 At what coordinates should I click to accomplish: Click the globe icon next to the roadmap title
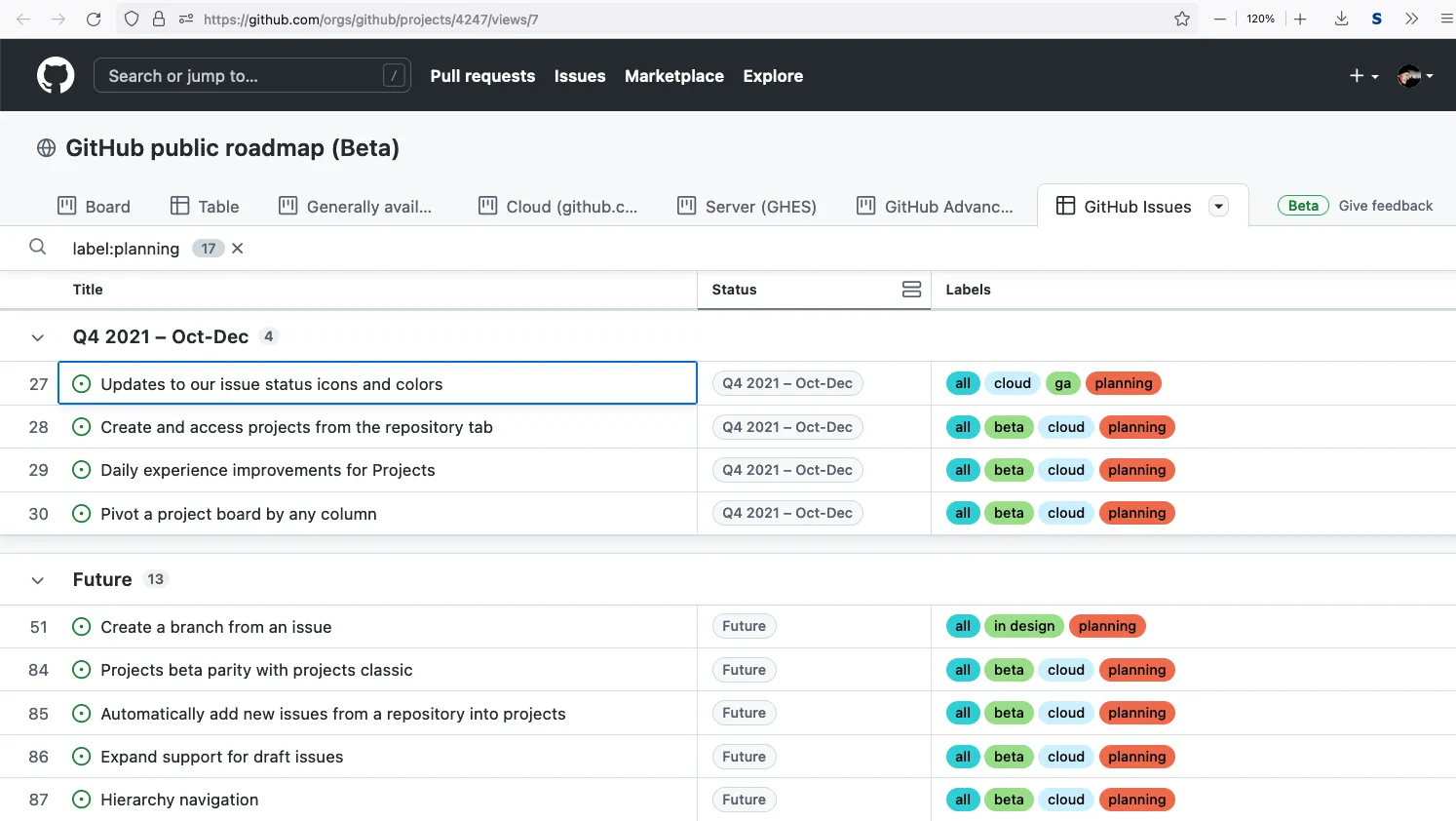[45, 147]
